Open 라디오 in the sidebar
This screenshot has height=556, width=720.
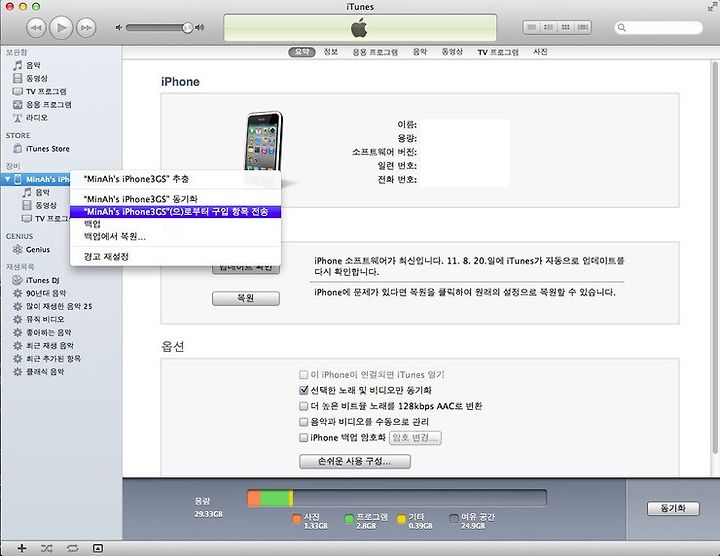[x=30, y=118]
